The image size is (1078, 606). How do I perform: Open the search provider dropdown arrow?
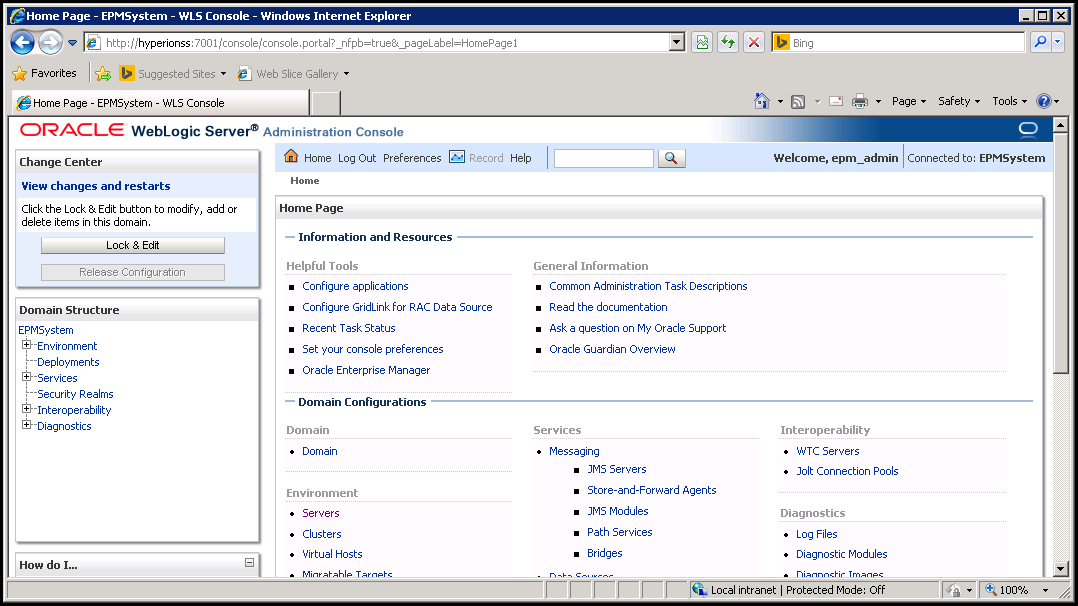pyautogui.click(x=1058, y=43)
